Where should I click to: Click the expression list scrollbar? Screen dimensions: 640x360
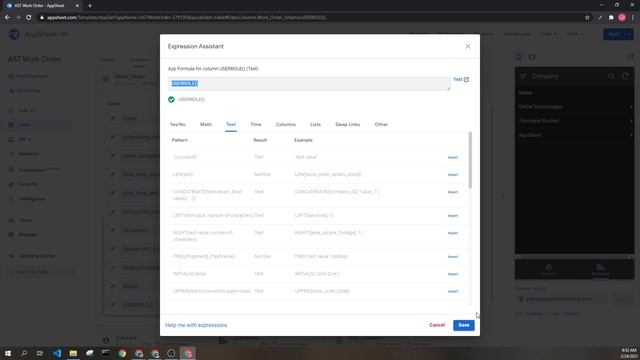[x=470, y=160]
